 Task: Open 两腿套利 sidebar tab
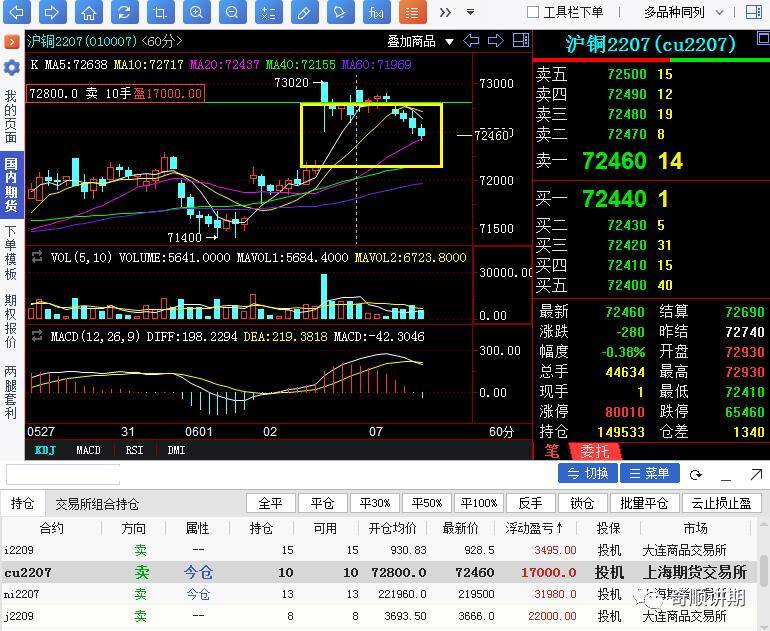point(11,392)
